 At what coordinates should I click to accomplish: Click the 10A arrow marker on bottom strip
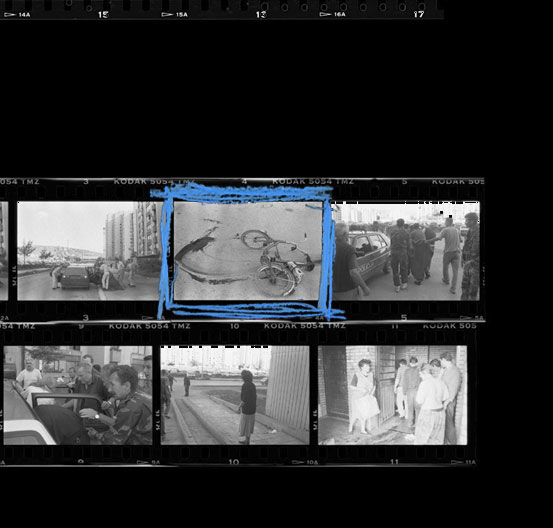[x=305, y=462]
